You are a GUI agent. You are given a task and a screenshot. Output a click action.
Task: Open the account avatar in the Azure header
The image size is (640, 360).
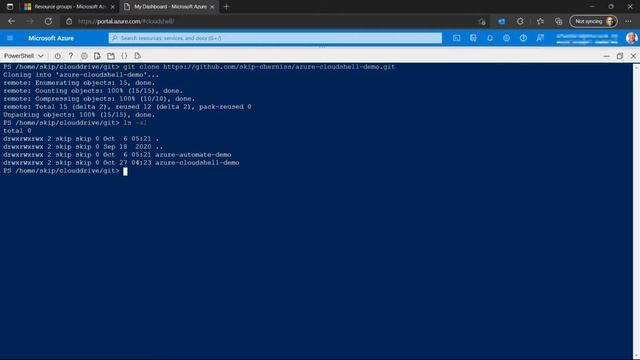click(631, 38)
